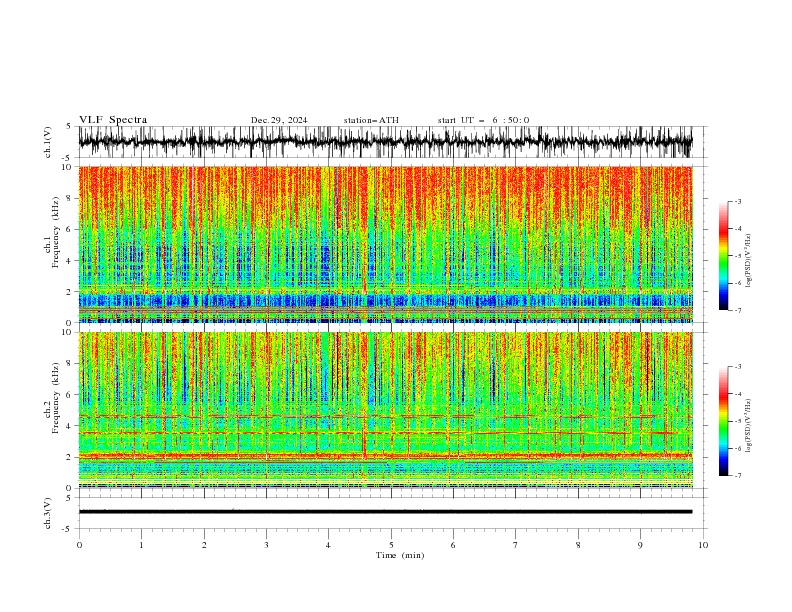This screenshot has width=792, height=612.
Task: Click the 'ch.1 Frequency (kHz)' axis label
Action: click(52, 244)
